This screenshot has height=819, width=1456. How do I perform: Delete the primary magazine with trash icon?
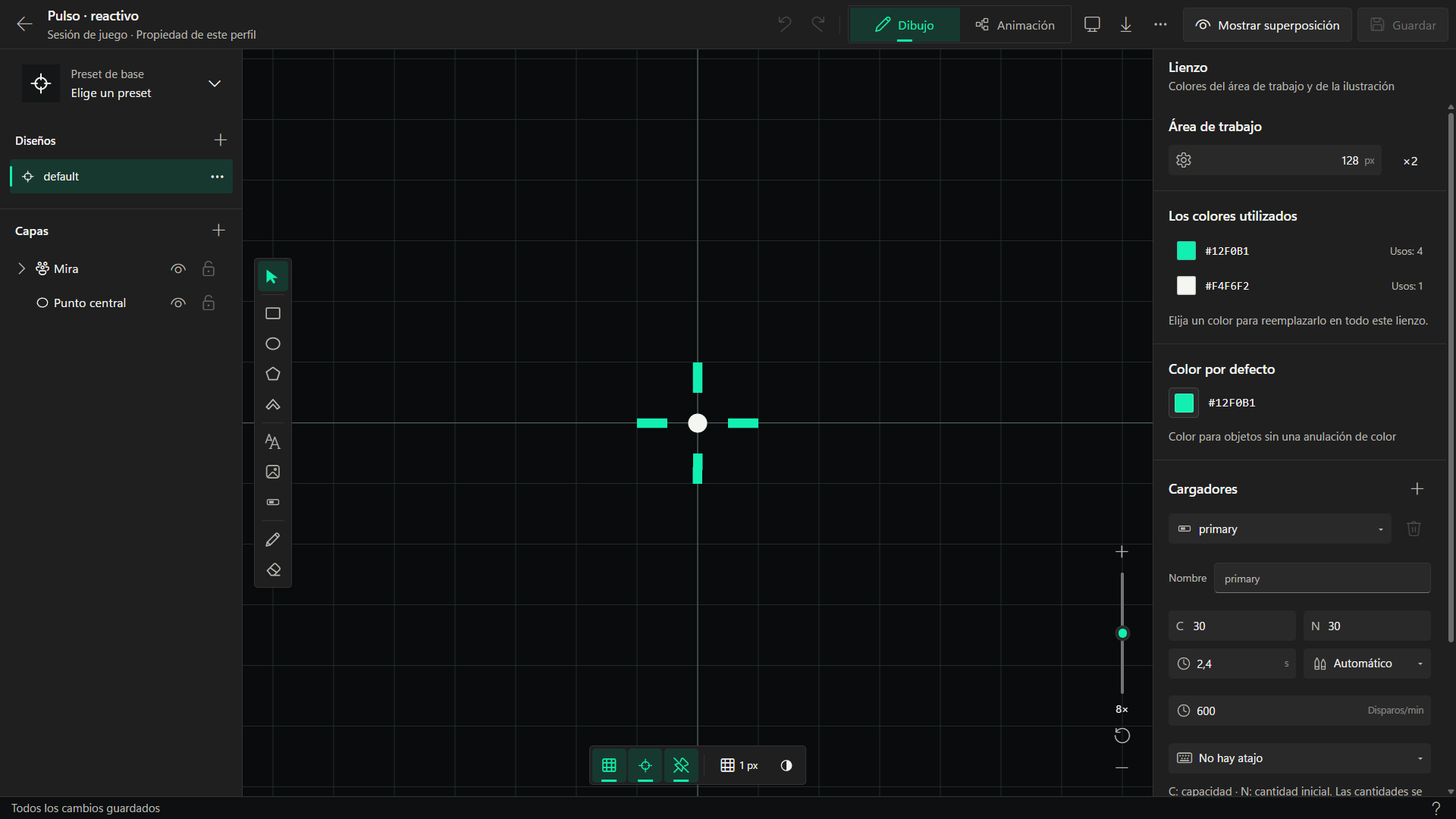(x=1414, y=529)
